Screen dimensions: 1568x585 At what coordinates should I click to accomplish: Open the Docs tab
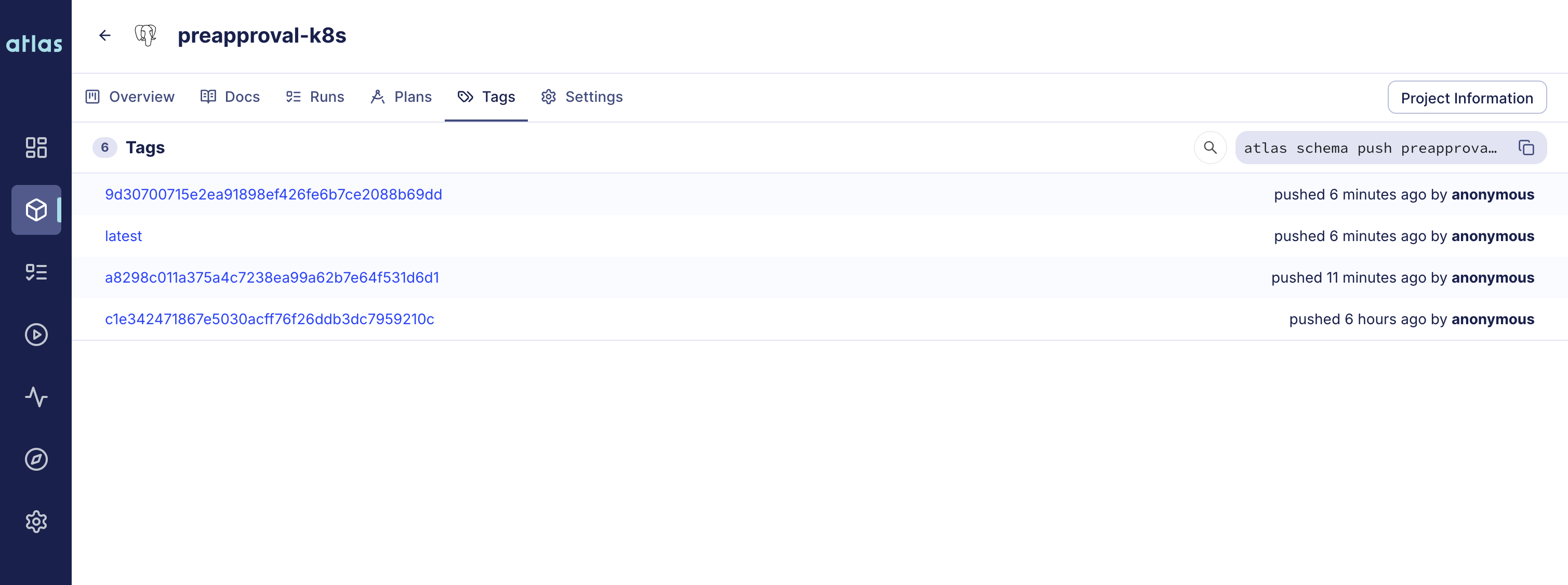[x=230, y=97]
